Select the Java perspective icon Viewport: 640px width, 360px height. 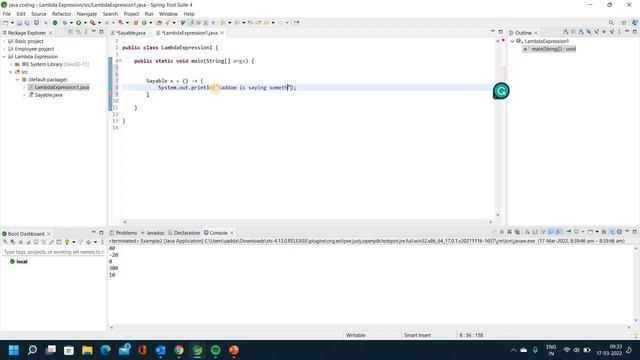pos(634,23)
